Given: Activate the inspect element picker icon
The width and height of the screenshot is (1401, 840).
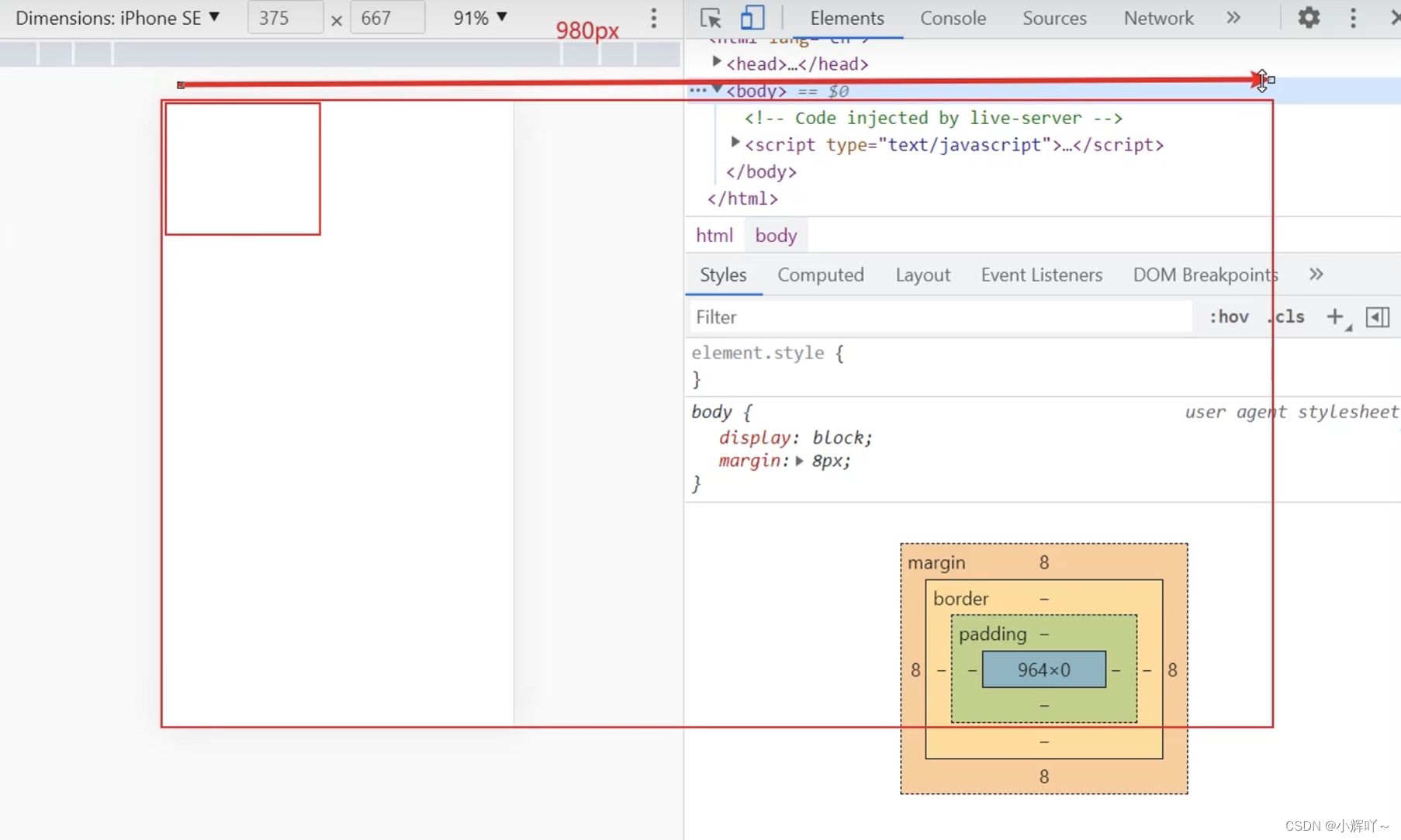Looking at the screenshot, I should (710, 18).
